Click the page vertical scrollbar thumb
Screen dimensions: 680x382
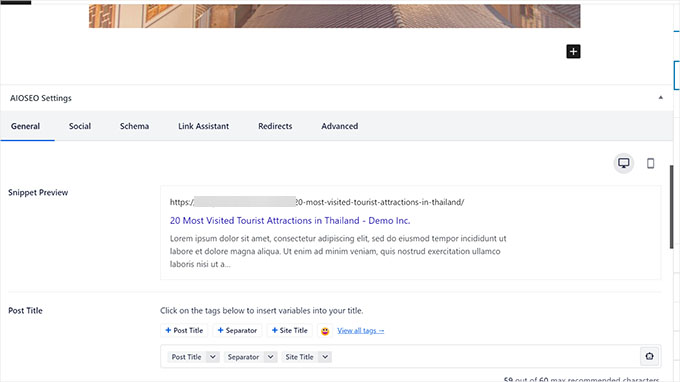[671, 206]
